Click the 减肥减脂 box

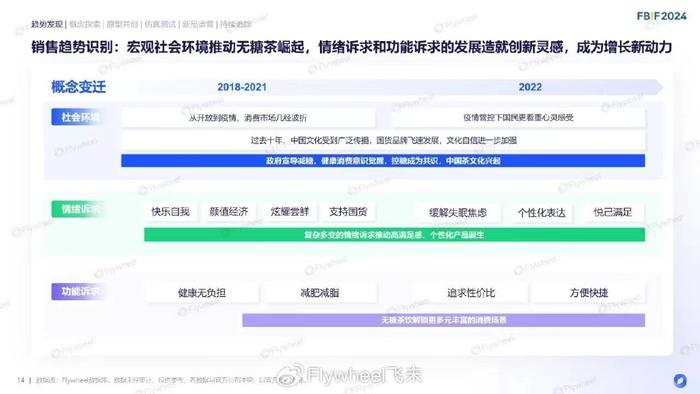[320, 293]
